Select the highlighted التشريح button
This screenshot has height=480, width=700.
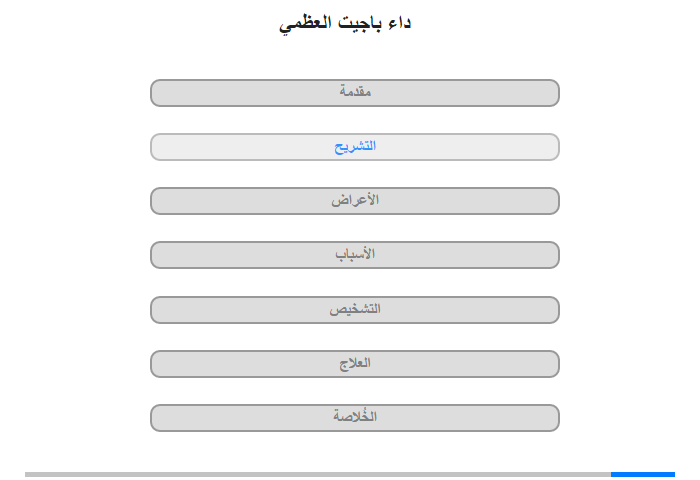coord(354,147)
